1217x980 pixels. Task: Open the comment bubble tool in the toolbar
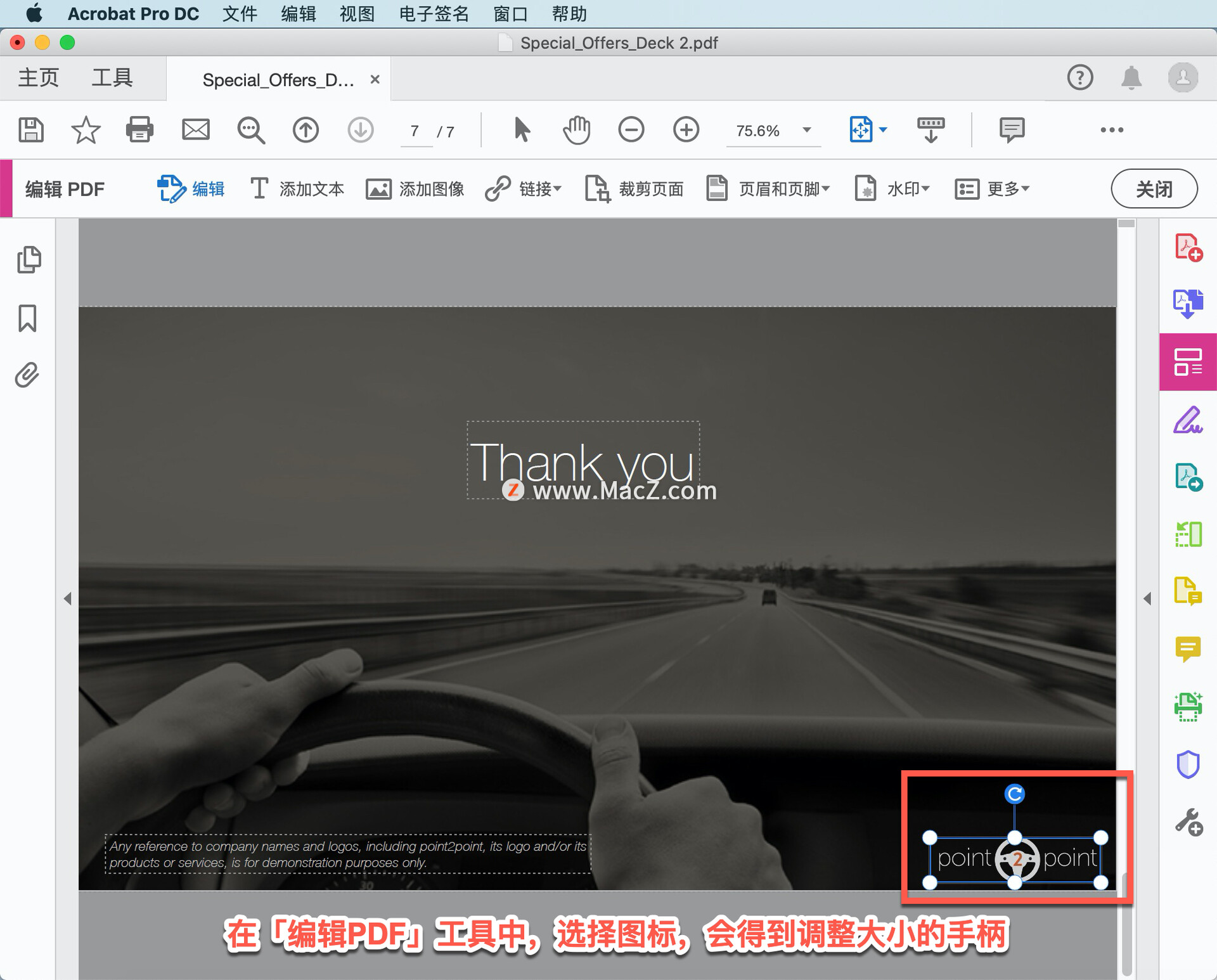(x=1012, y=130)
